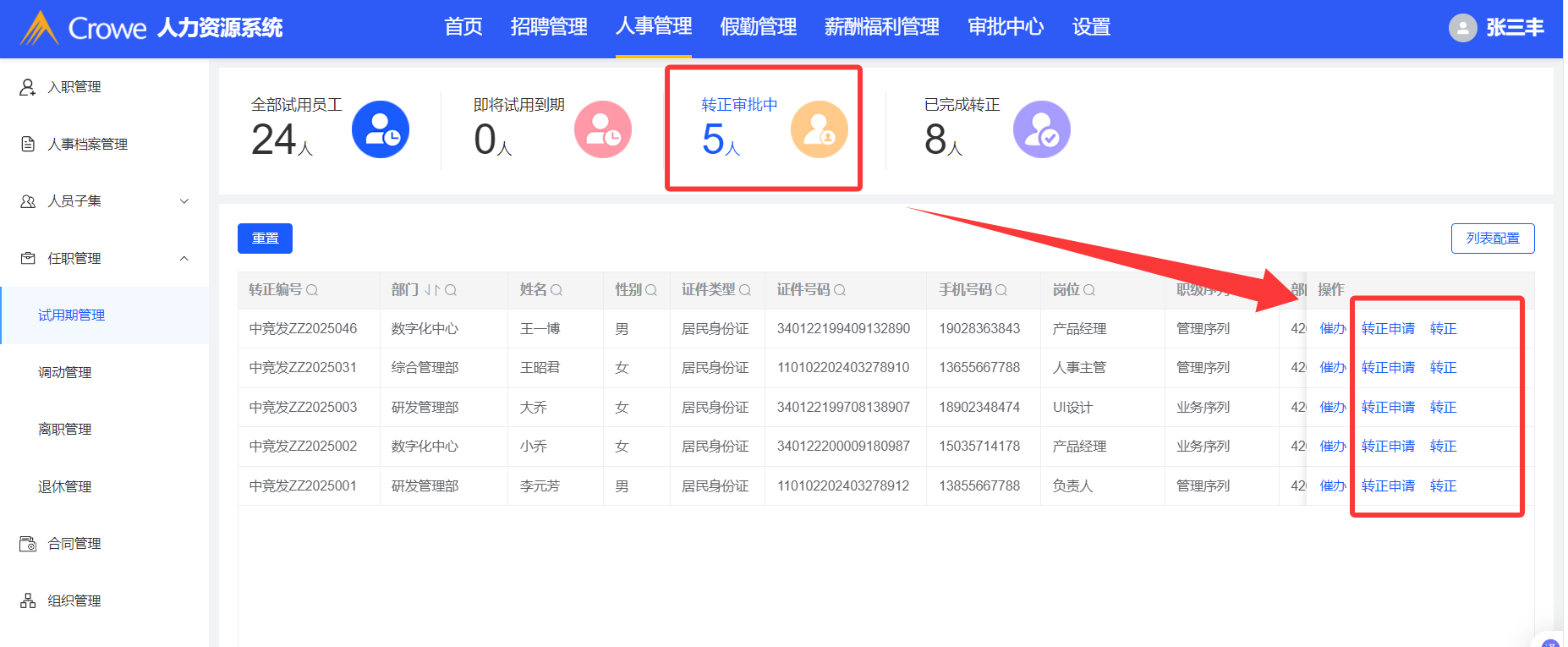Expand the 人员子集 sidebar menu
Screen dimensions: 1568x647
[x=184, y=201]
